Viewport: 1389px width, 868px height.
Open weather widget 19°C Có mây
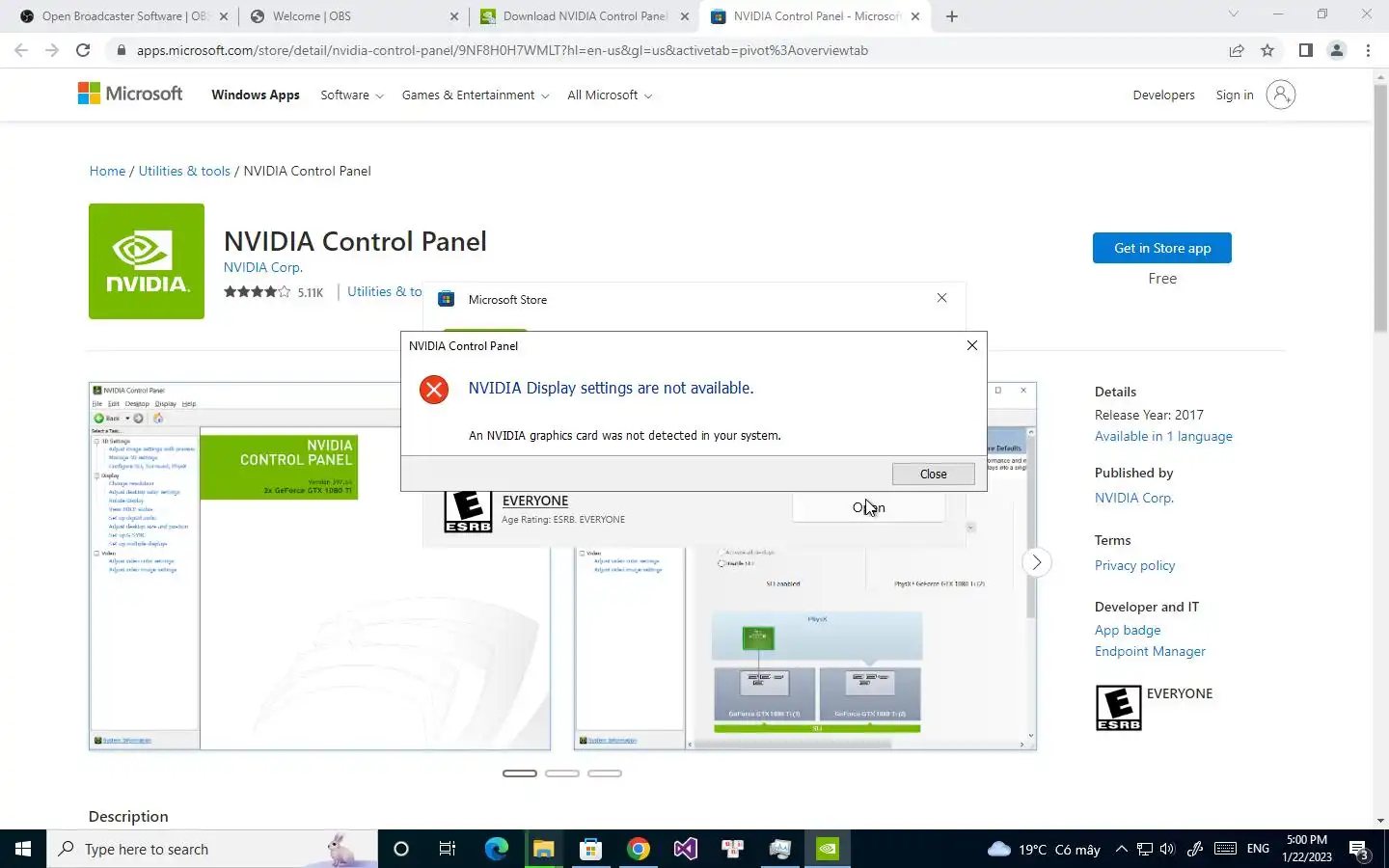1044,849
